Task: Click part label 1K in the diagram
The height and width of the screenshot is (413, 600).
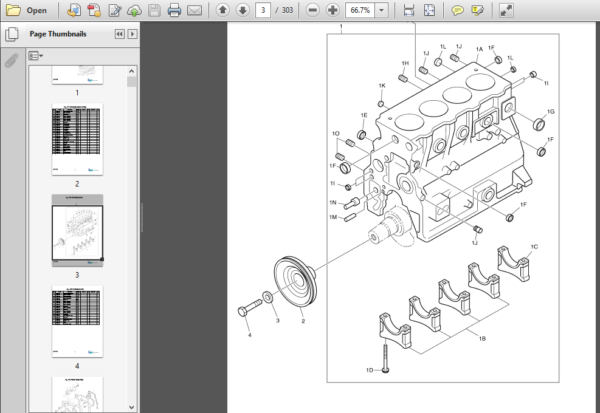Action: (382, 86)
